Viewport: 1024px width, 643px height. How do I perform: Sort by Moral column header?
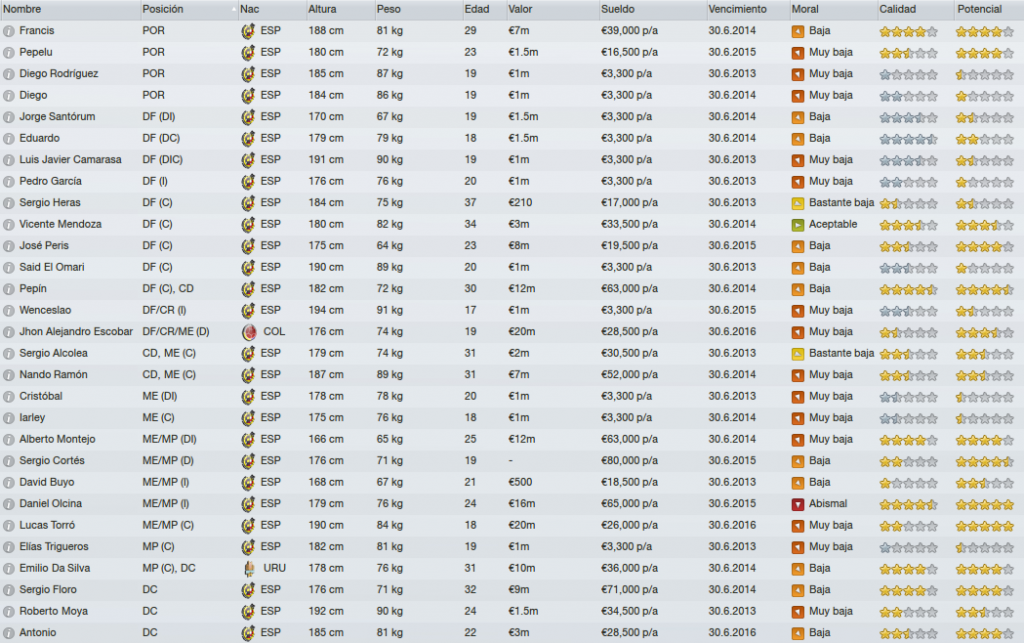tap(833, 9)
